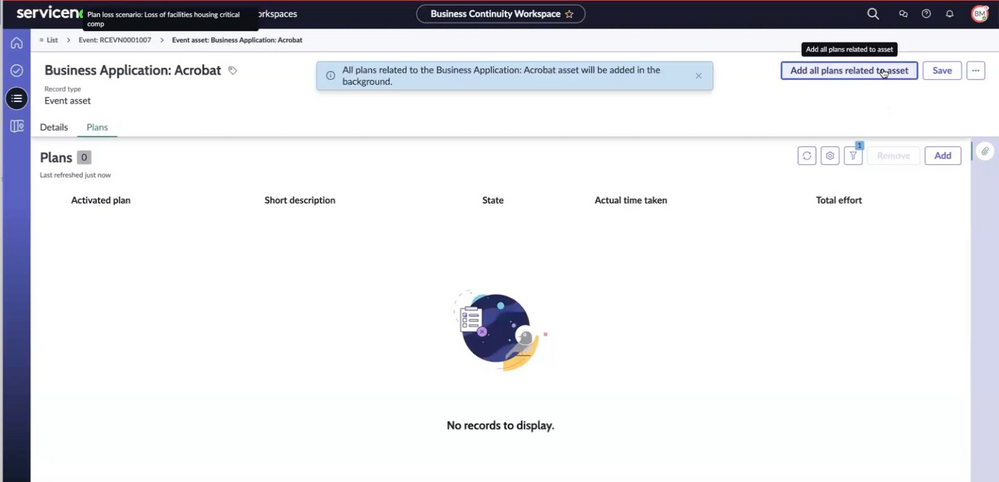Viewport: 999px width, 482px height.
Task: Go to List breadcrumb
Action: click(x=52, y=39)
